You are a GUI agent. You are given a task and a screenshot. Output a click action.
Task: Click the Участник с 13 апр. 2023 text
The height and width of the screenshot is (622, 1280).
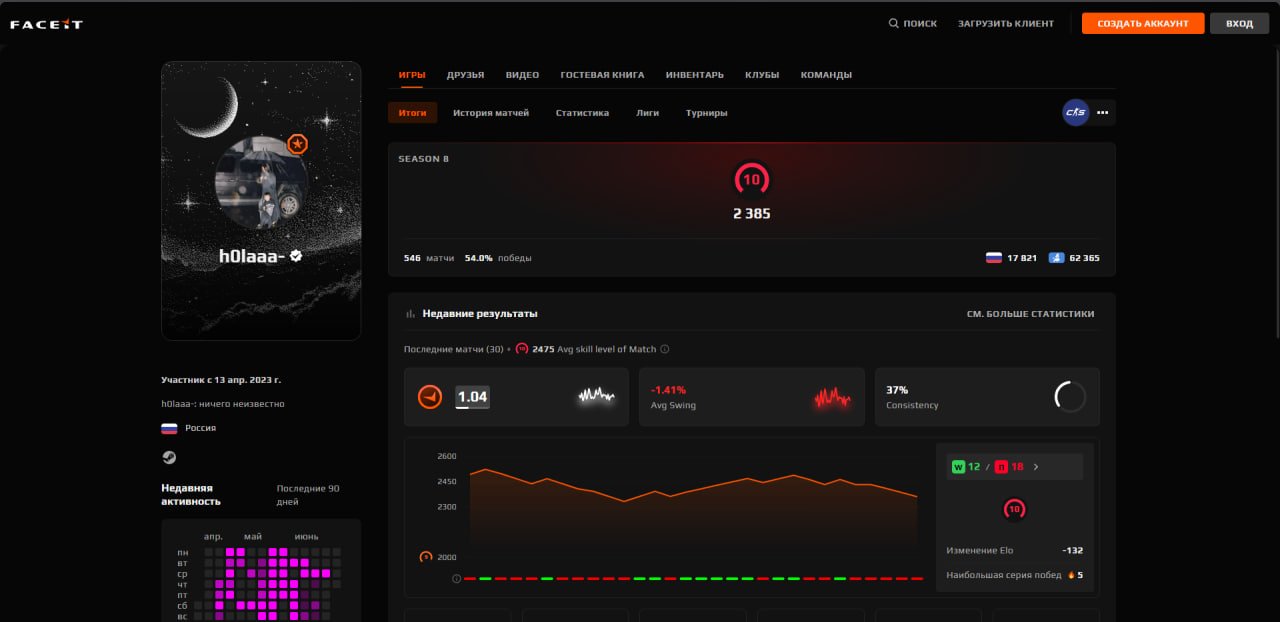coord(221,380)
